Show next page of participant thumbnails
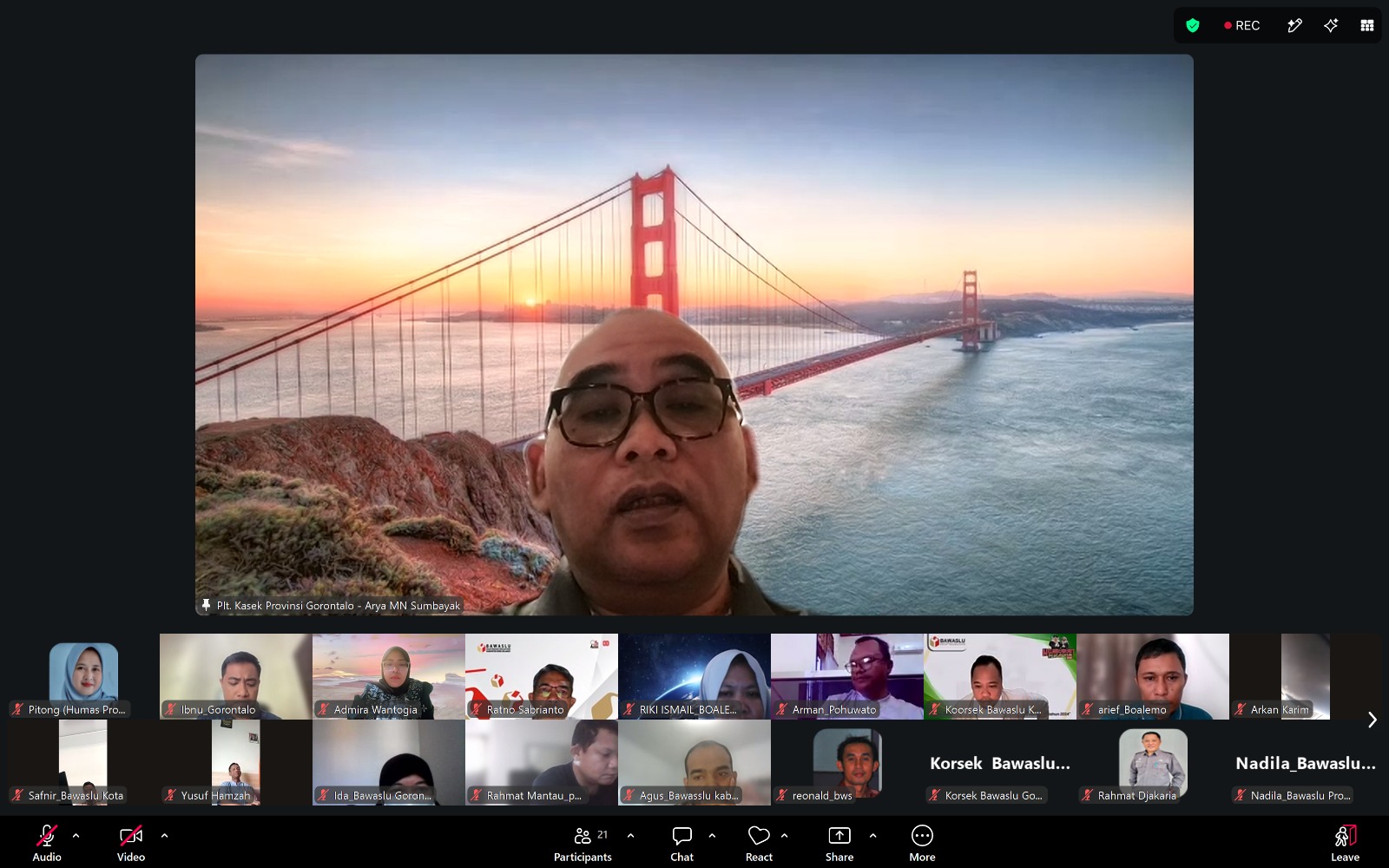 tap(1373, 720)
